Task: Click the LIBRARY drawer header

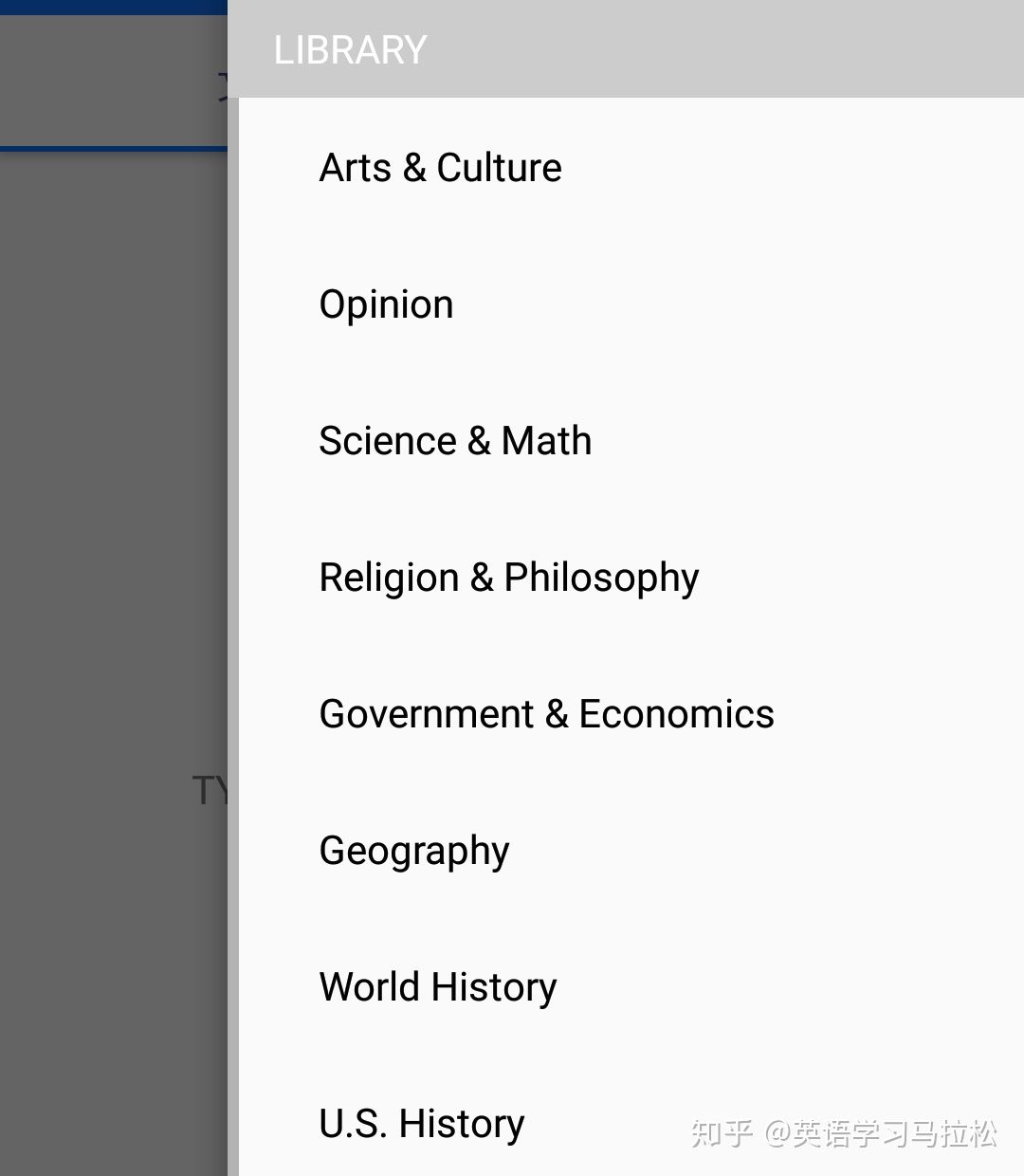Action: click(x=350, y=49)
